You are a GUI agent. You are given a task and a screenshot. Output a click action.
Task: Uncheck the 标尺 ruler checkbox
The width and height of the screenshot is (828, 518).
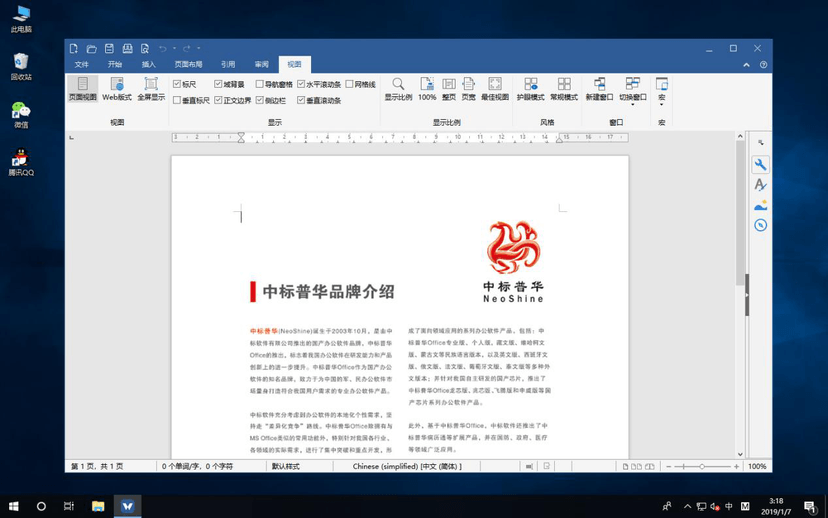coord(177,84)
